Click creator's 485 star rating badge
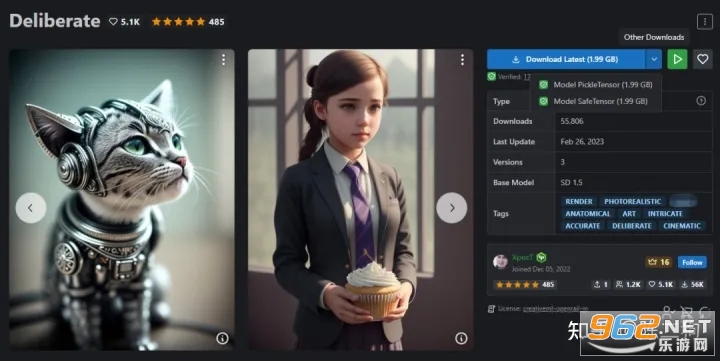 (x=524, y=284)
